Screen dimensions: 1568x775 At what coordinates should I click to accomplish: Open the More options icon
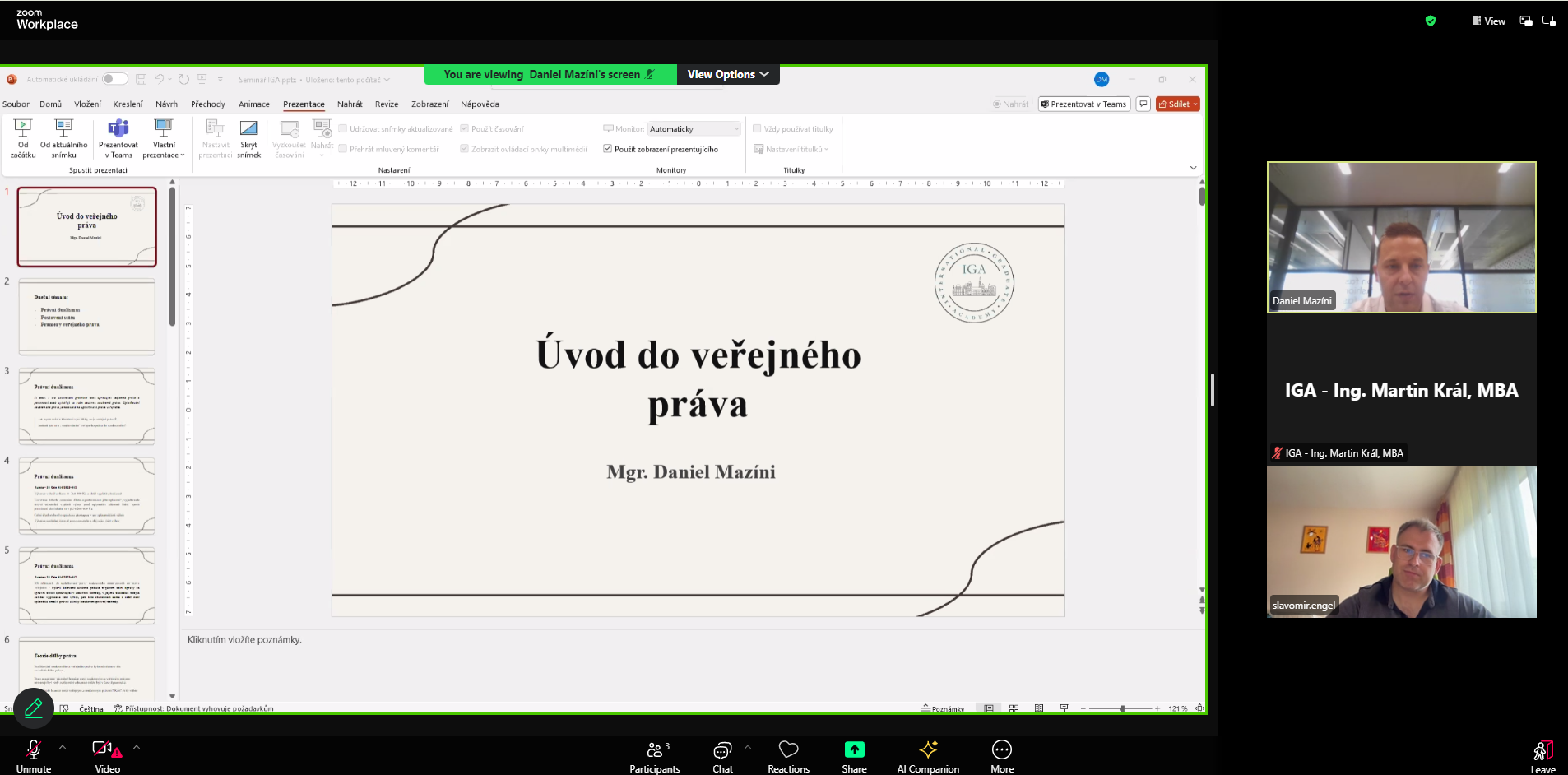[1001, 749]
